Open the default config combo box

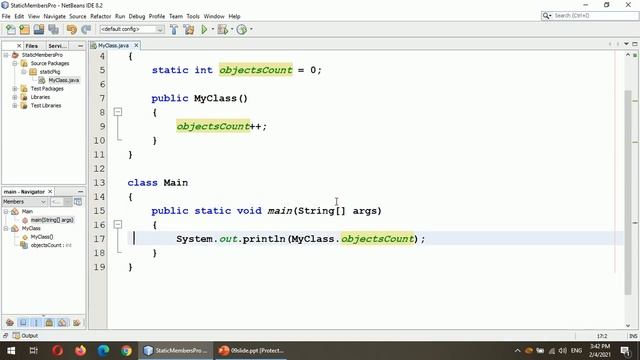click(x=132, y=29)
